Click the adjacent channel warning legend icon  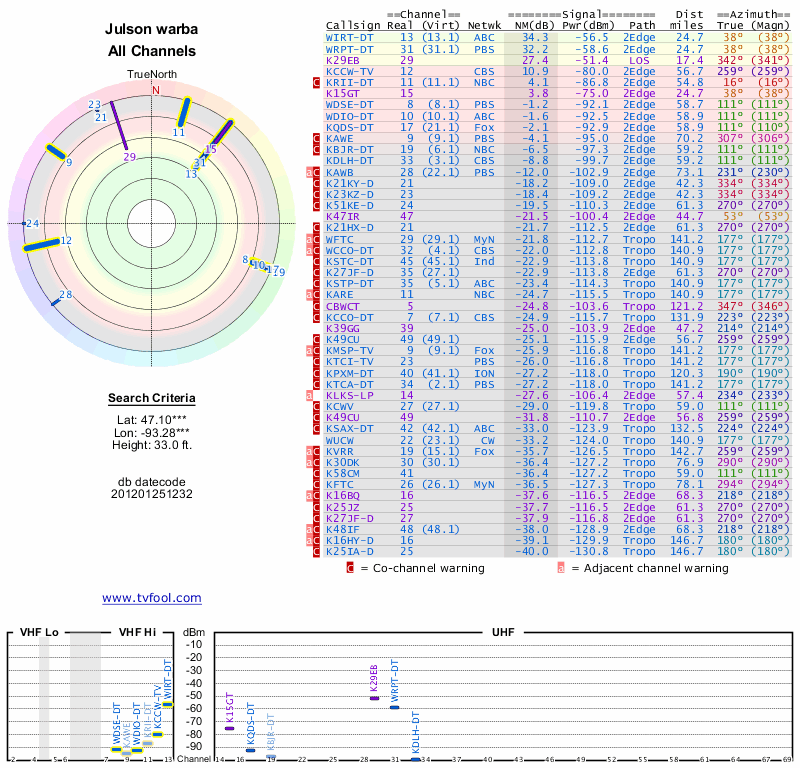(561, 568)
